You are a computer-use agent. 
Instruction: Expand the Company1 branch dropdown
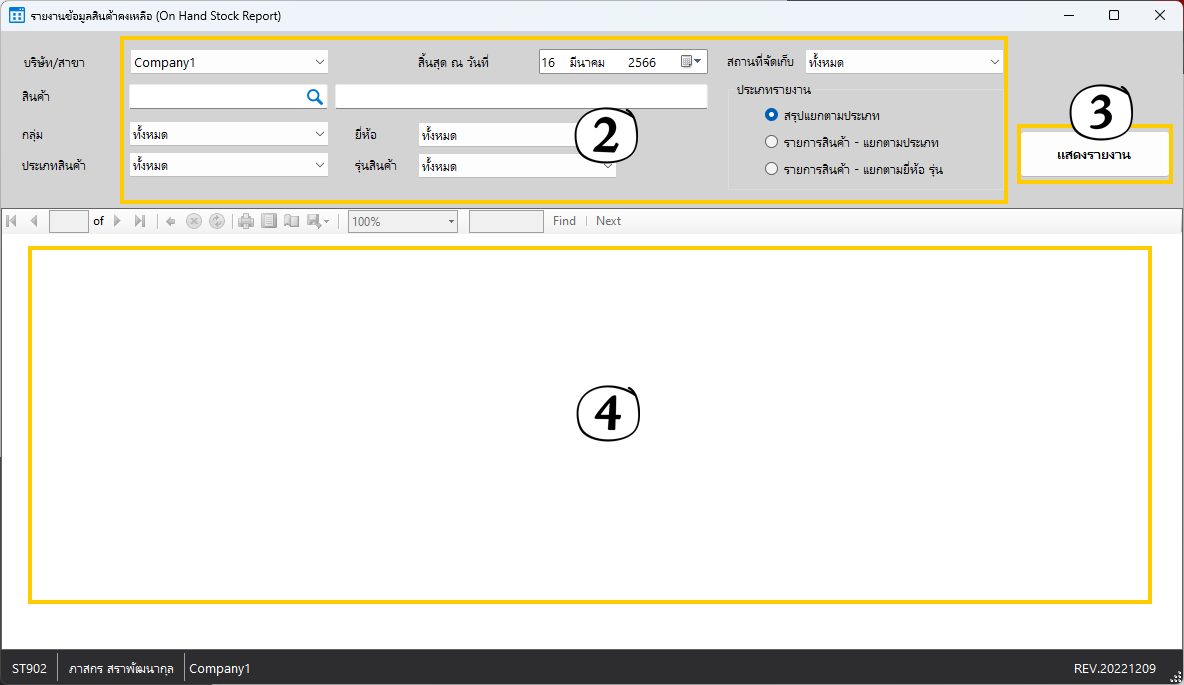tap(229, 62)
